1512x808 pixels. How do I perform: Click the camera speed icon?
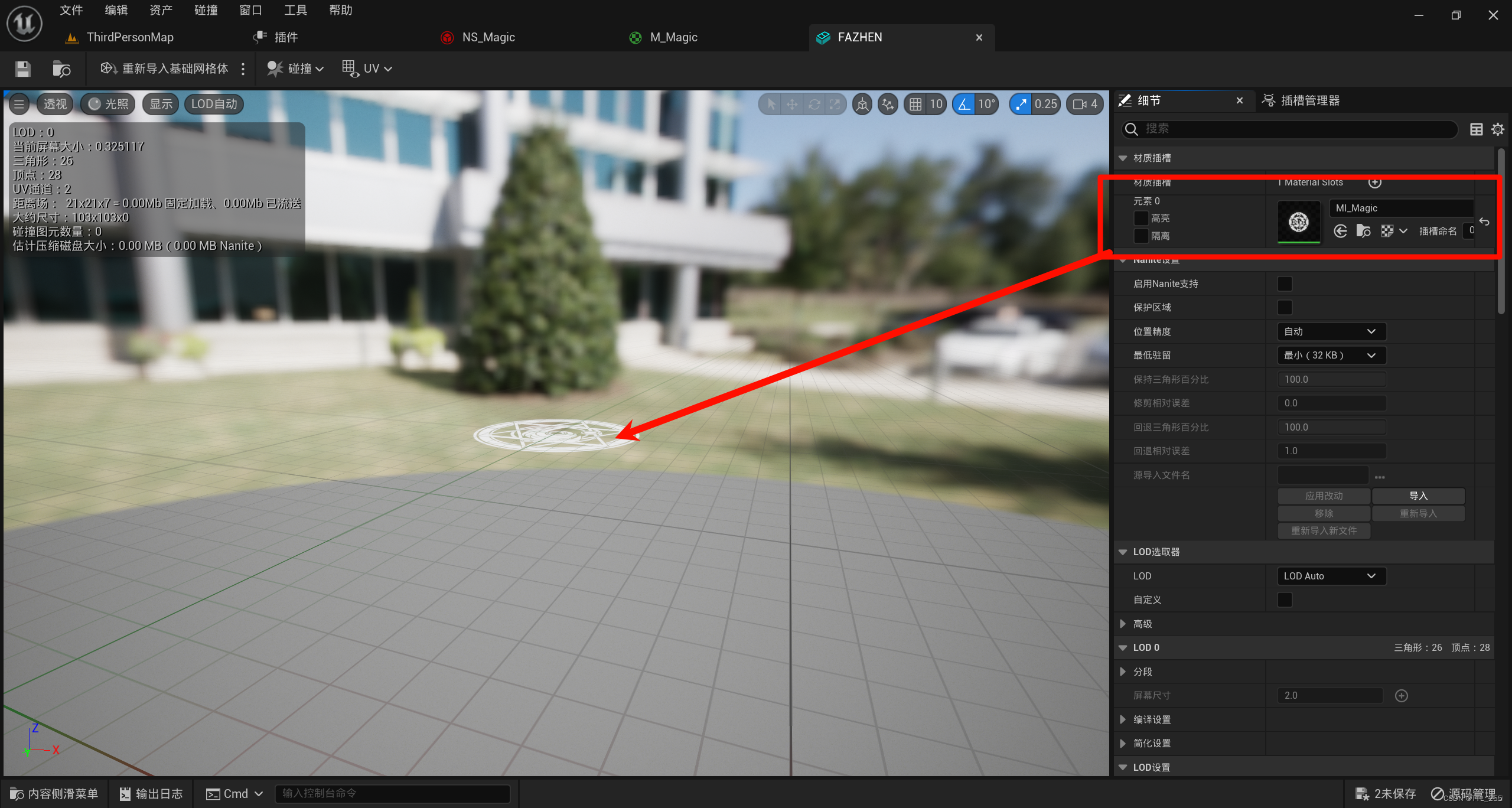click(x=1080, y=105)
